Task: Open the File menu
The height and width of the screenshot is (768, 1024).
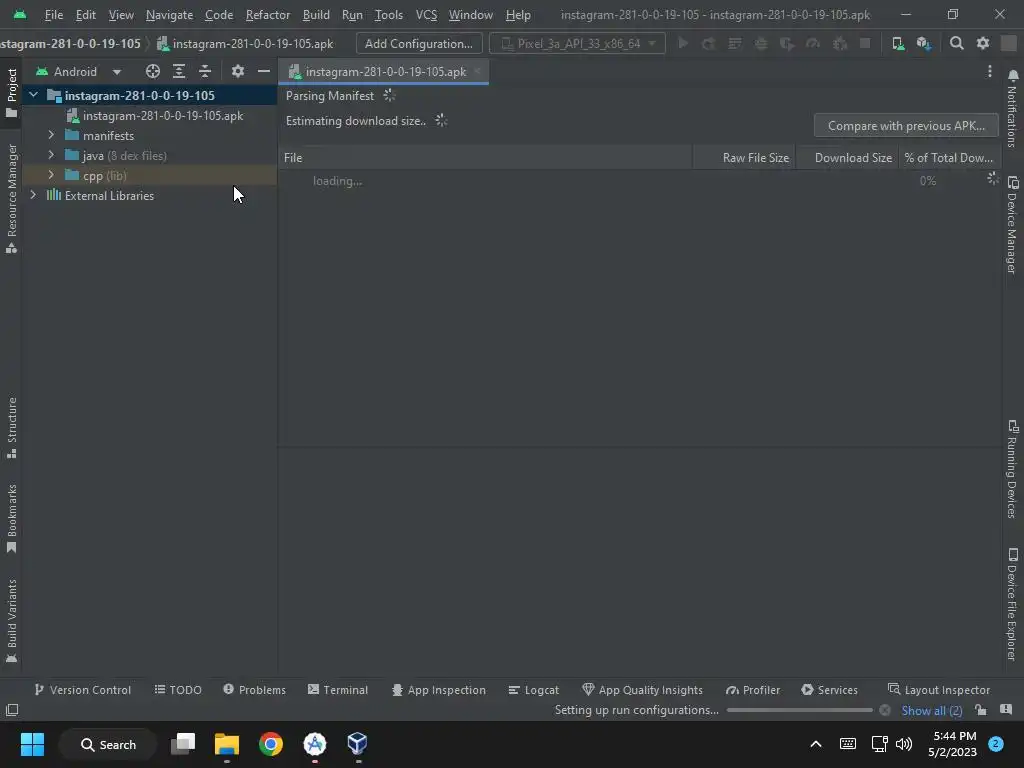Action: pos(54,14)
